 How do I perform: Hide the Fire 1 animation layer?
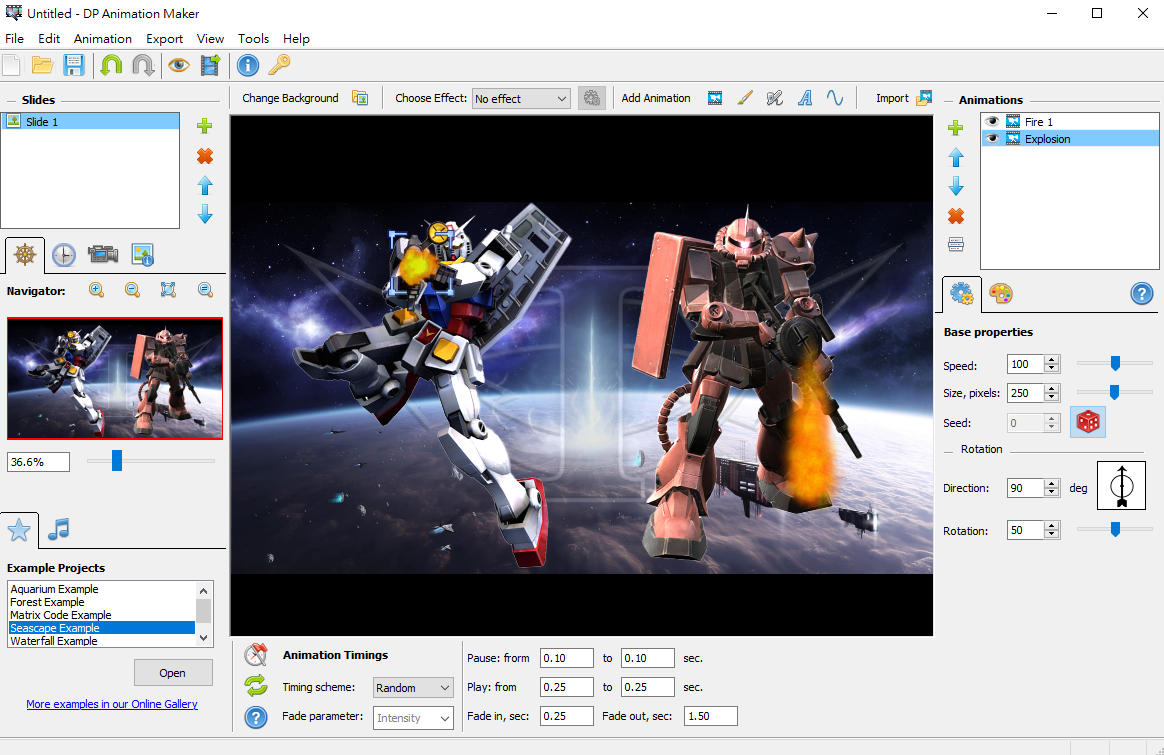click(x=992, y=122)
